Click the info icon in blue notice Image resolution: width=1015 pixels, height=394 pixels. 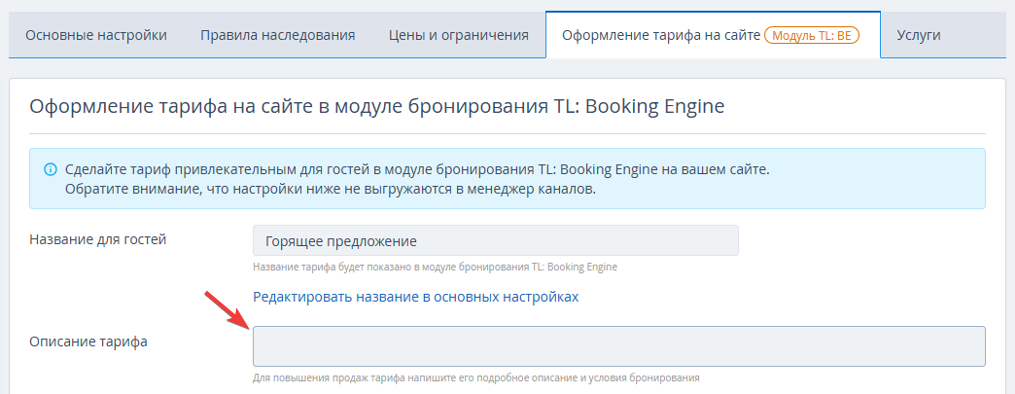click(49, 170)
